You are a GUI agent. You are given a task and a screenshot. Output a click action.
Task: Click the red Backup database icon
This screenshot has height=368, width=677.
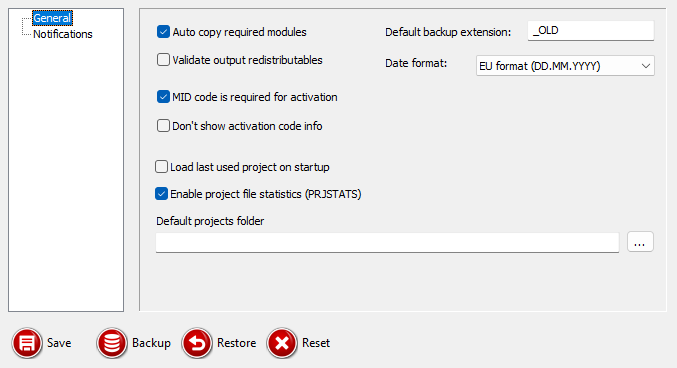click(112, 343)
